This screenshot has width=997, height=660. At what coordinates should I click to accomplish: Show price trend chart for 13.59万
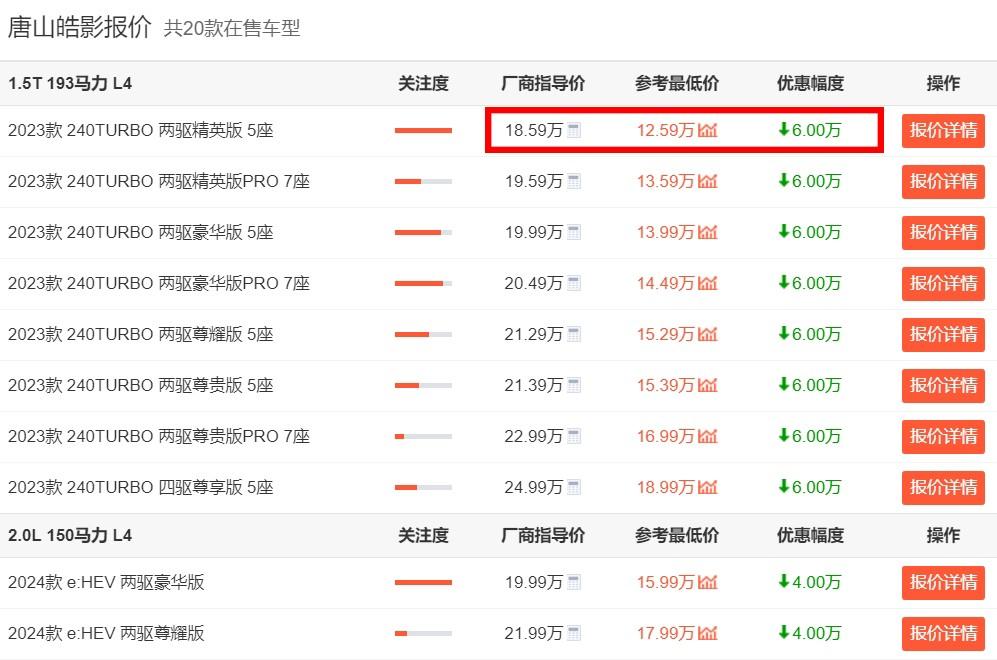tap(707, 181)
